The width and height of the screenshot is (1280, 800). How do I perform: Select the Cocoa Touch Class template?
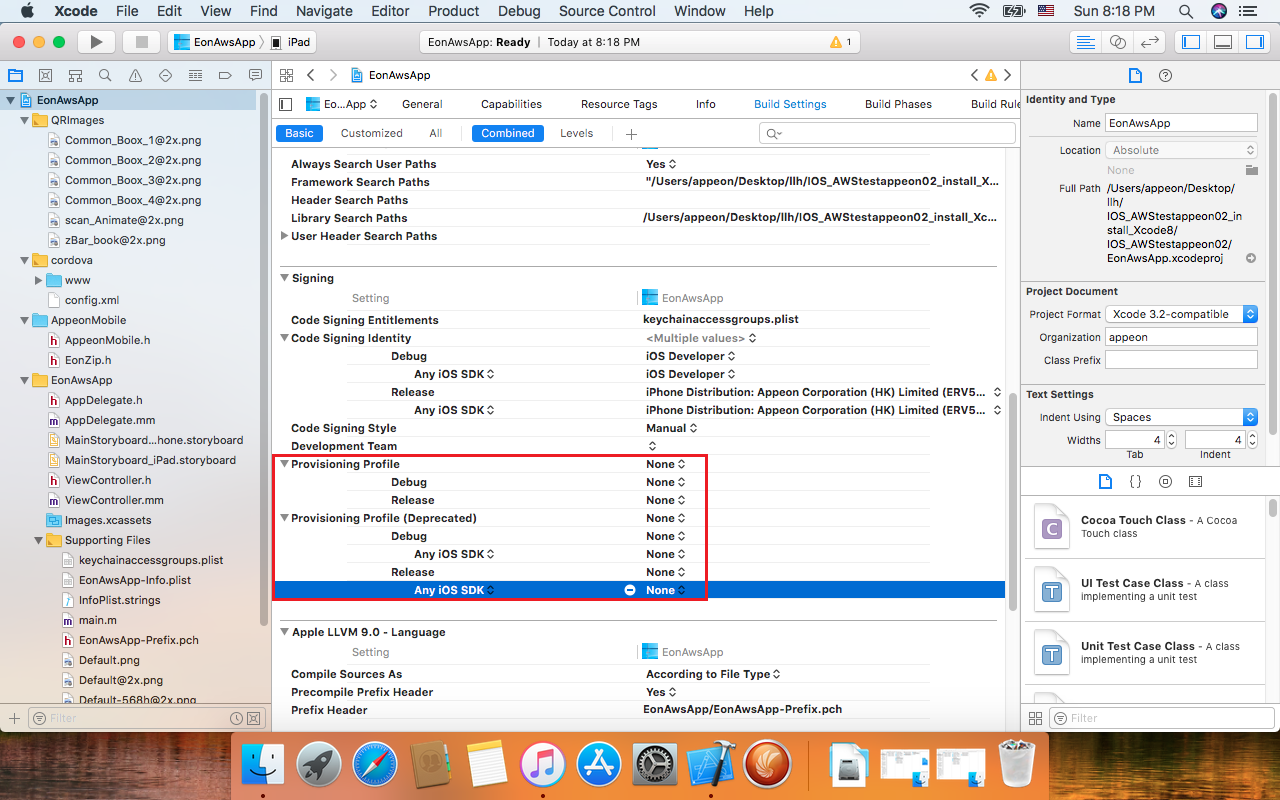[x=1145, y=527]
